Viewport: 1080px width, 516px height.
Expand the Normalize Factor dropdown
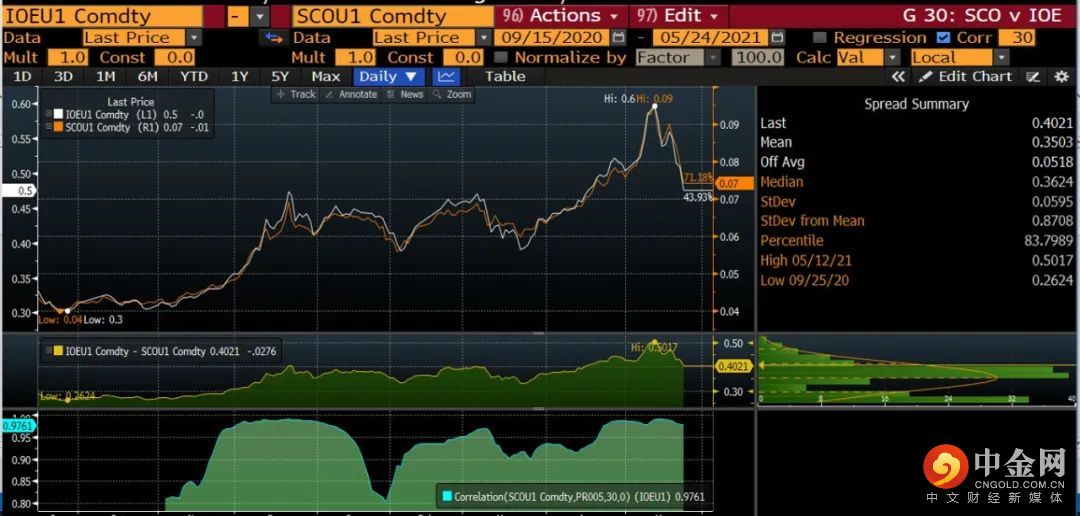tap(713, 58)
